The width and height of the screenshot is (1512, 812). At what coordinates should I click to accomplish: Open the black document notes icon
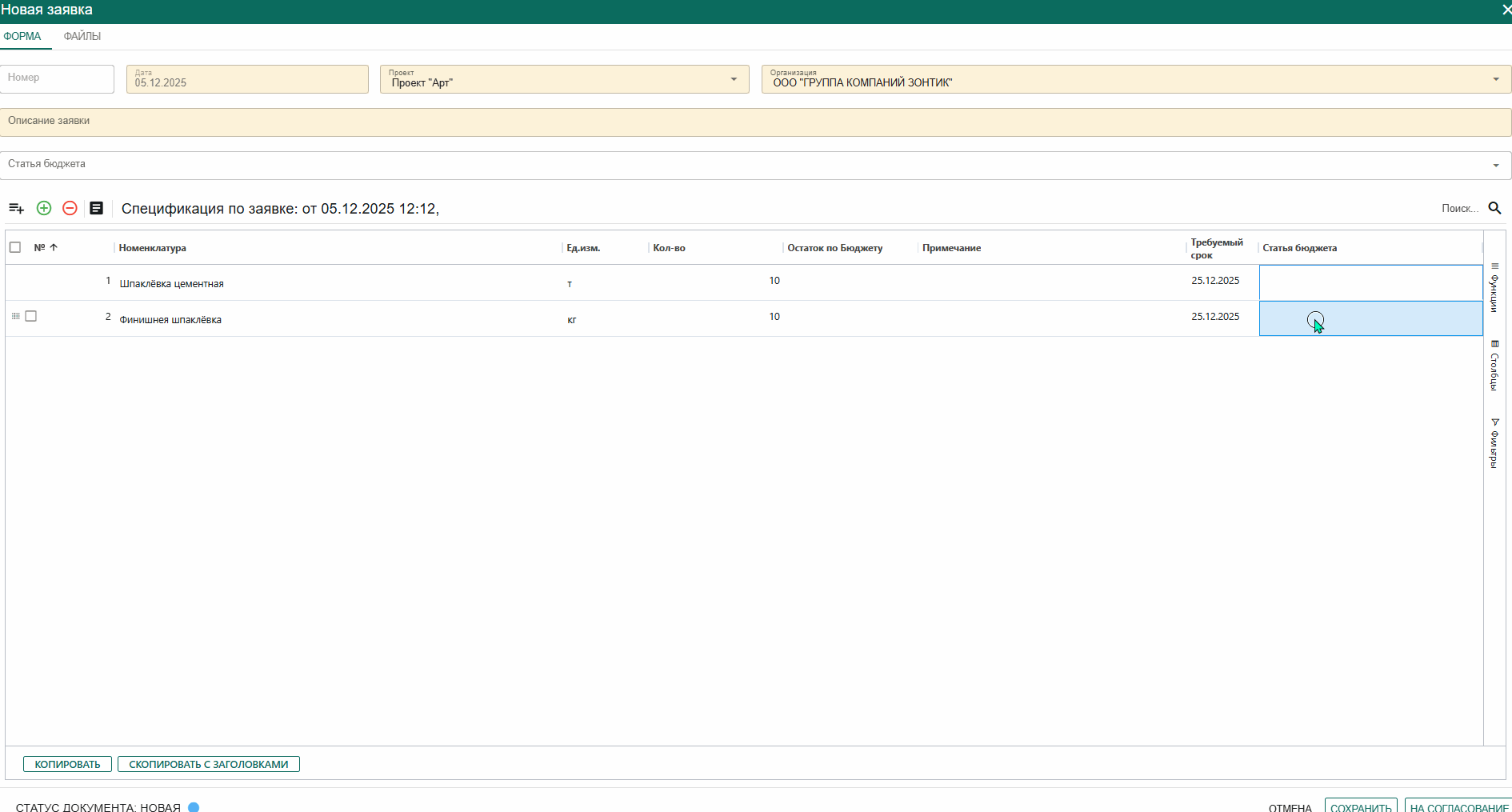coord(96,208)
